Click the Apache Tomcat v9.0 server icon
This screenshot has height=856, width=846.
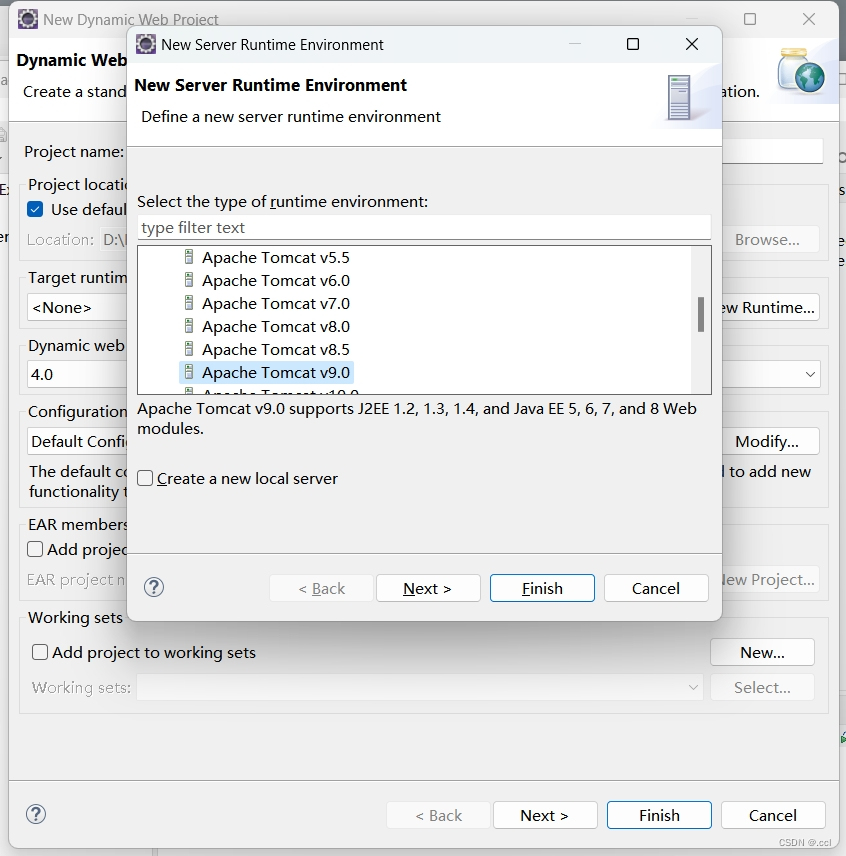(189, 372)
